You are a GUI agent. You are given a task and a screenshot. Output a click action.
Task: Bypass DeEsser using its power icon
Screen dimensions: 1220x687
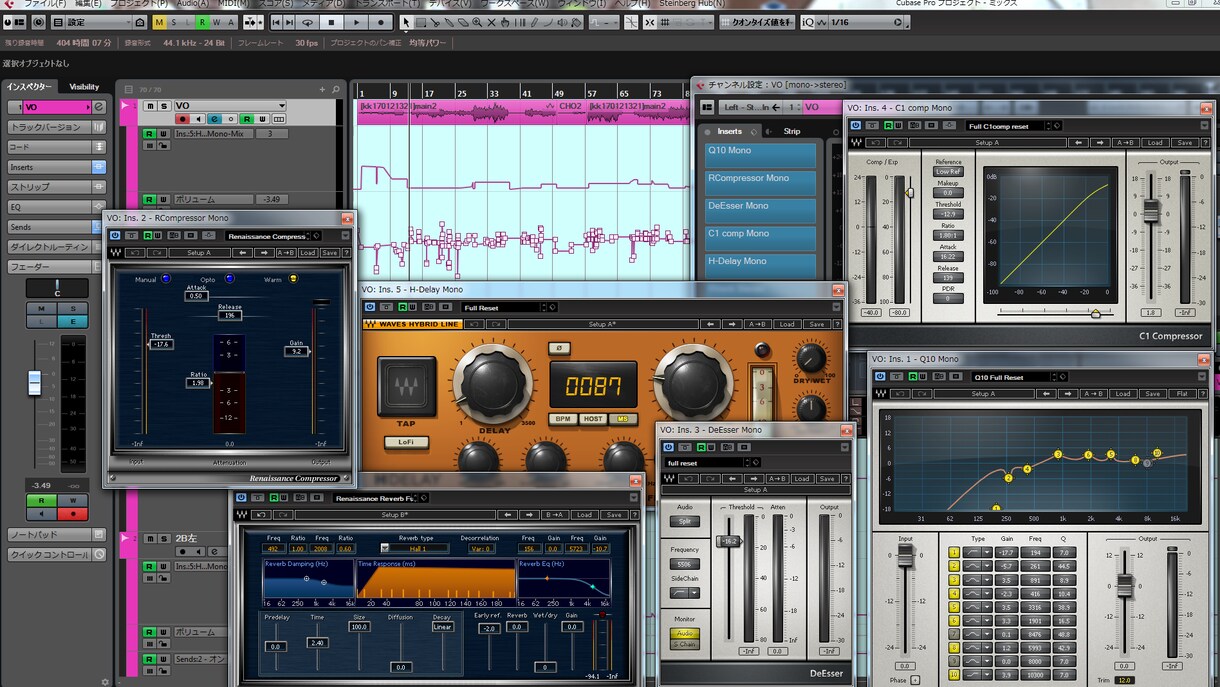click(668, 447)
